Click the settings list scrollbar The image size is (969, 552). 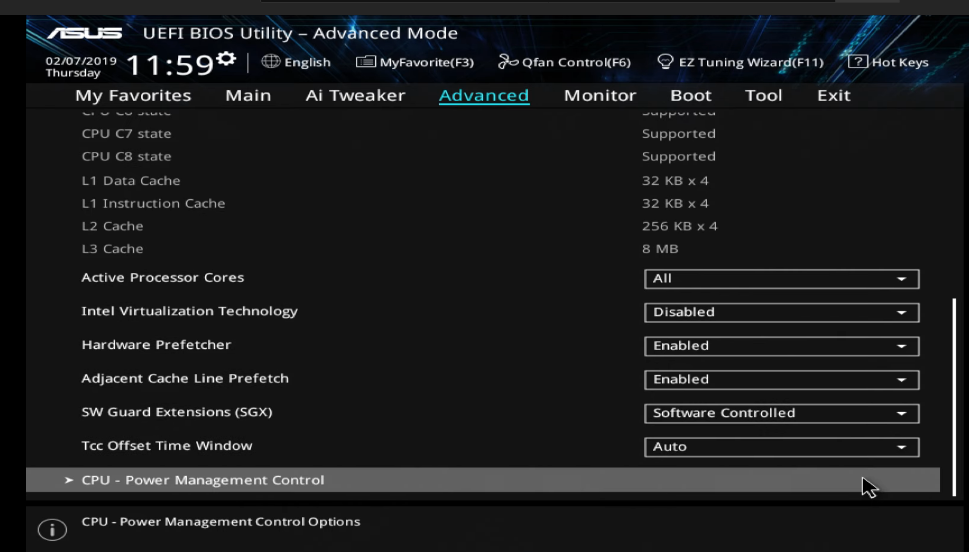pos(955,396)
